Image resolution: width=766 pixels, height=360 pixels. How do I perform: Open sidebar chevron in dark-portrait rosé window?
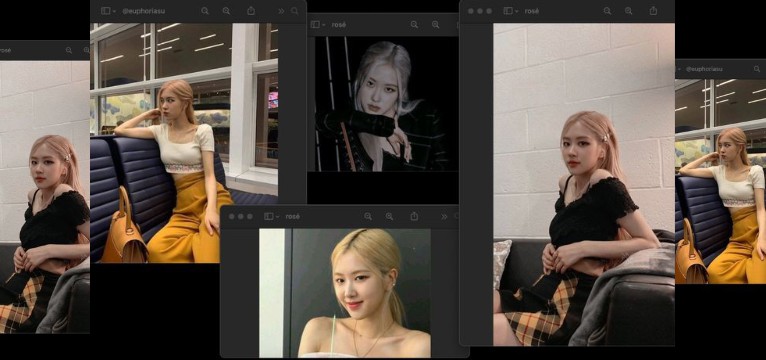point(324,25)
